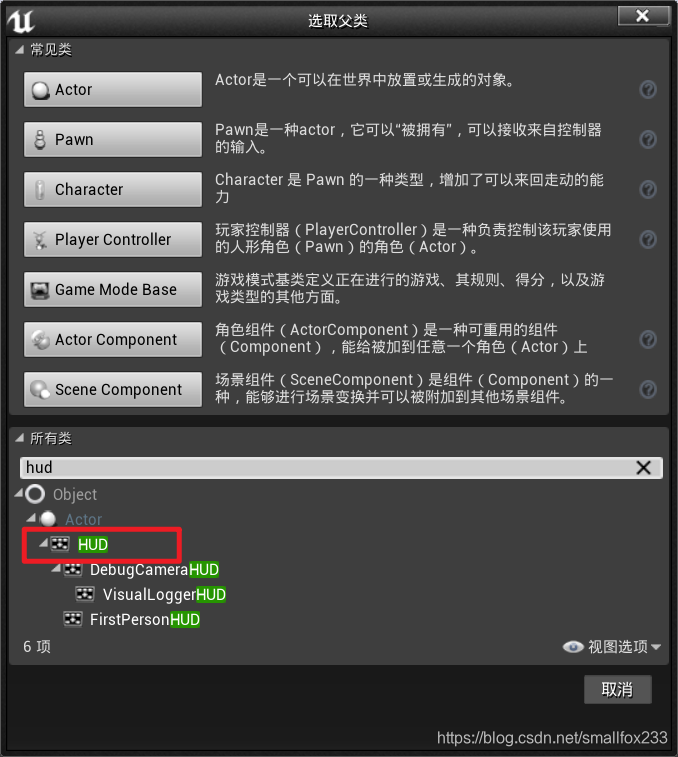Focus the class search input field
The height and width of the screenshot is (757, 678).
(x=328, y=467)
